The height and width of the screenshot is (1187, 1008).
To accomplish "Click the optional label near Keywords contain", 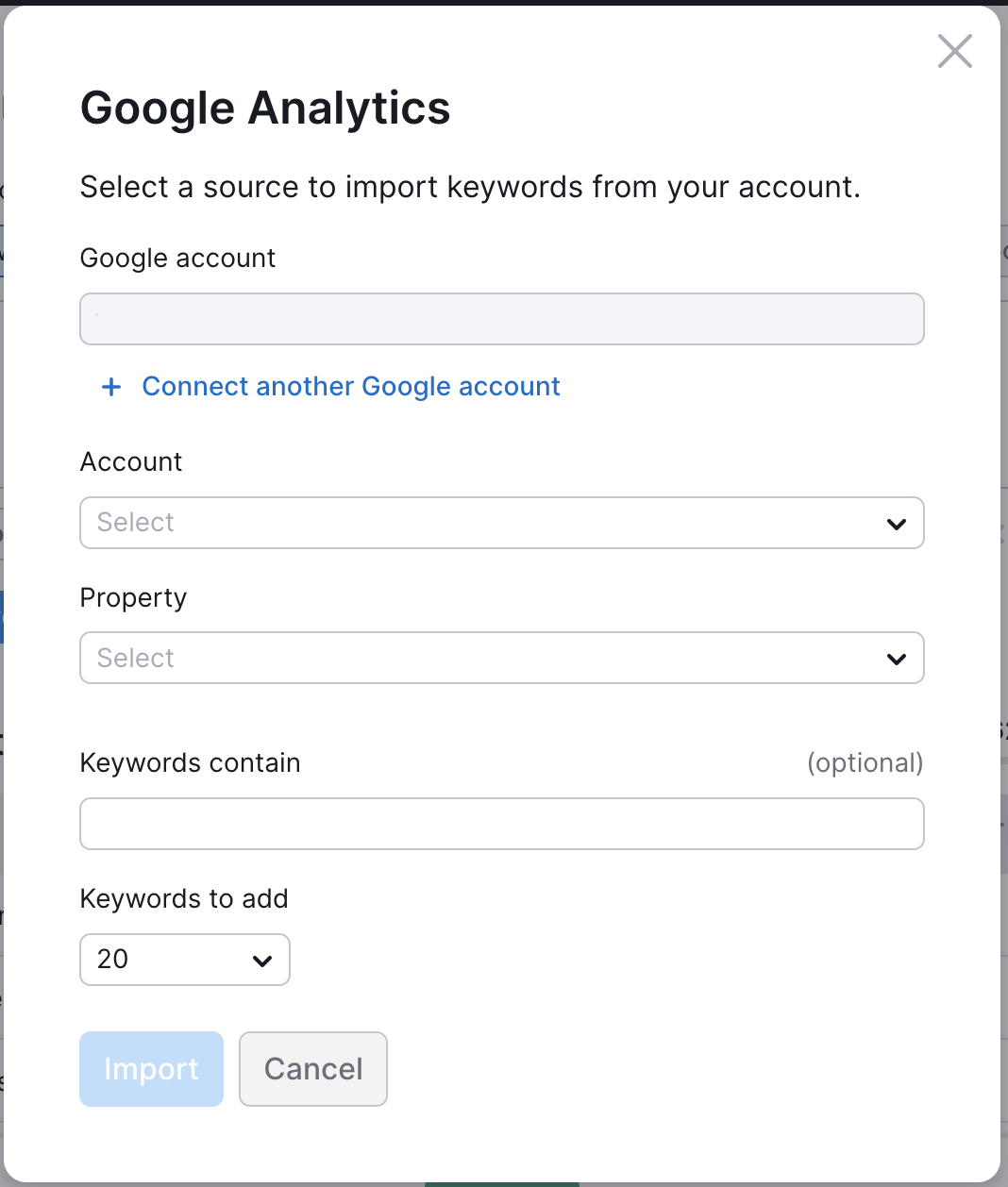I will coord(865,762).
